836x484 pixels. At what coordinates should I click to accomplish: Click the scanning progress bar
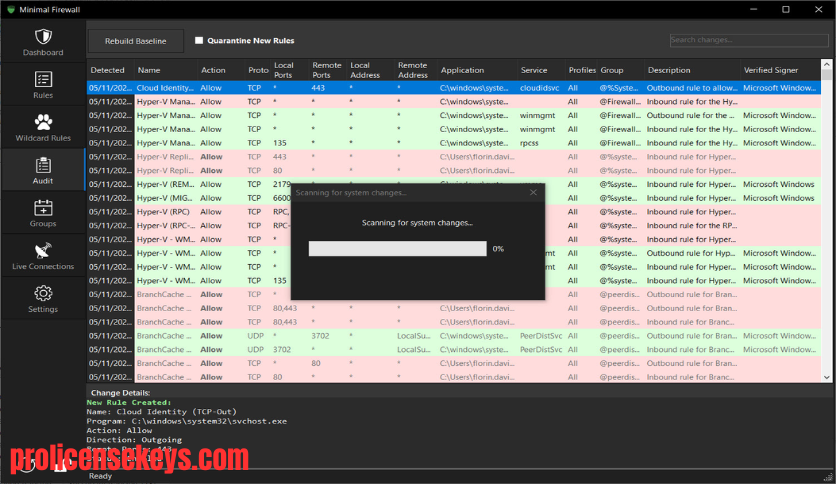click(397, 249)
